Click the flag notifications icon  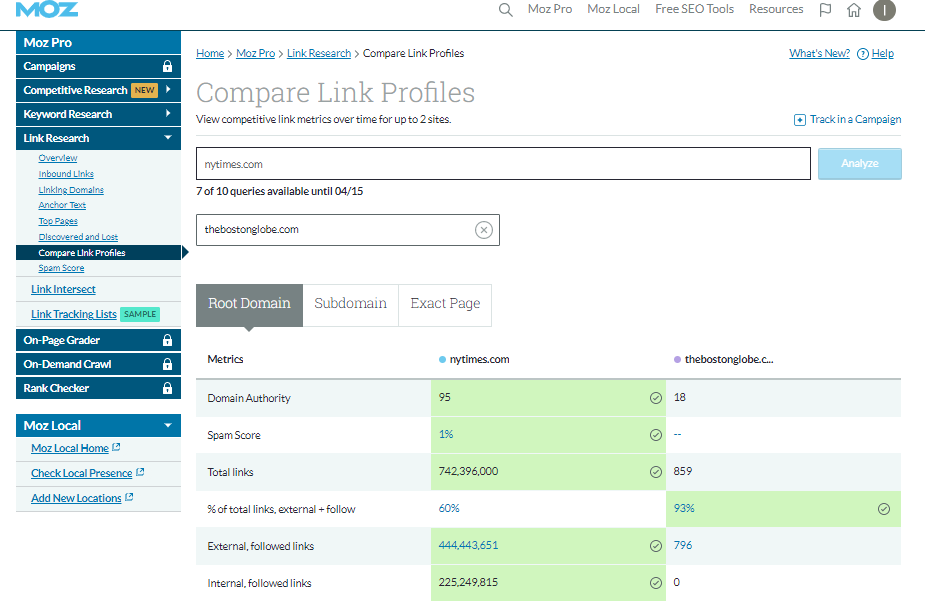coord(825,9)
